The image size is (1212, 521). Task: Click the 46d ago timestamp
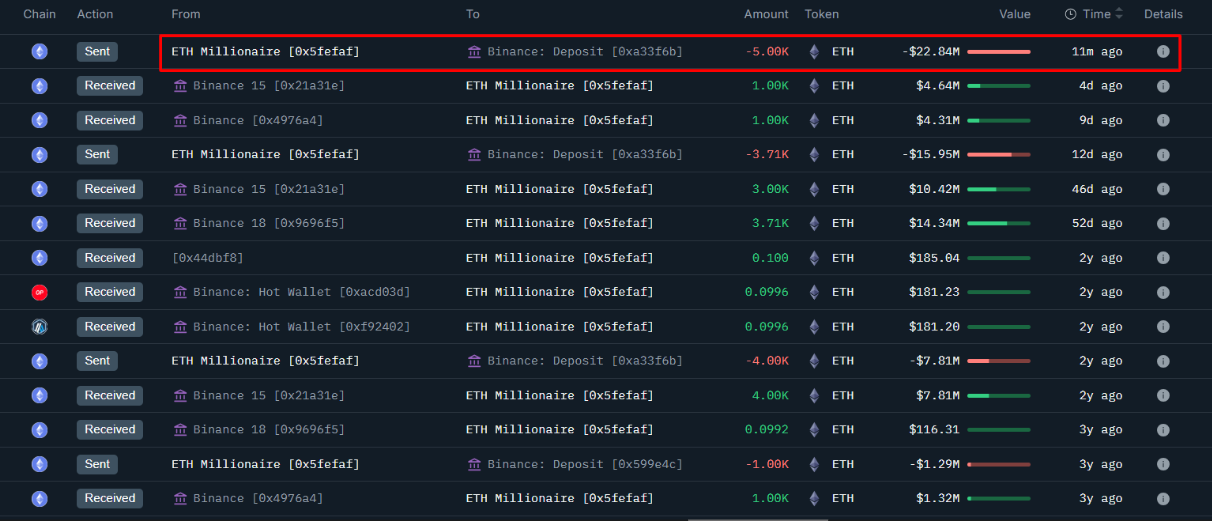(1097, 189)
